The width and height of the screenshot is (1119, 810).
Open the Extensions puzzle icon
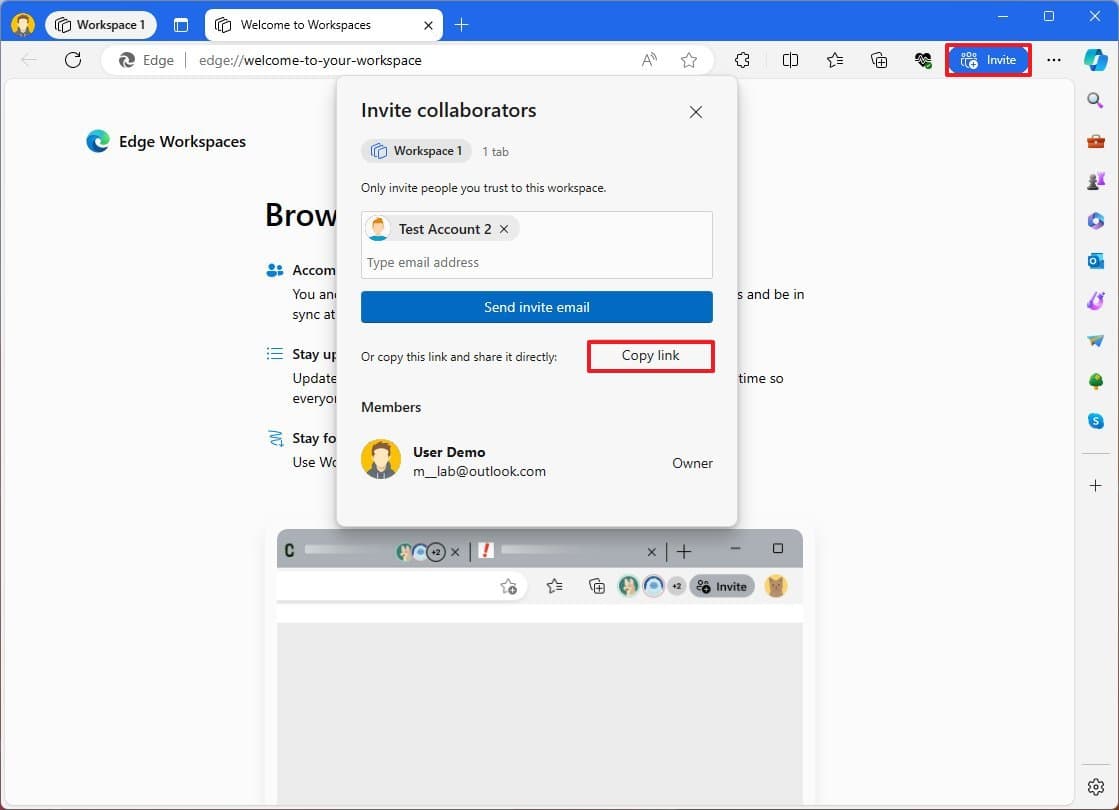742,60
